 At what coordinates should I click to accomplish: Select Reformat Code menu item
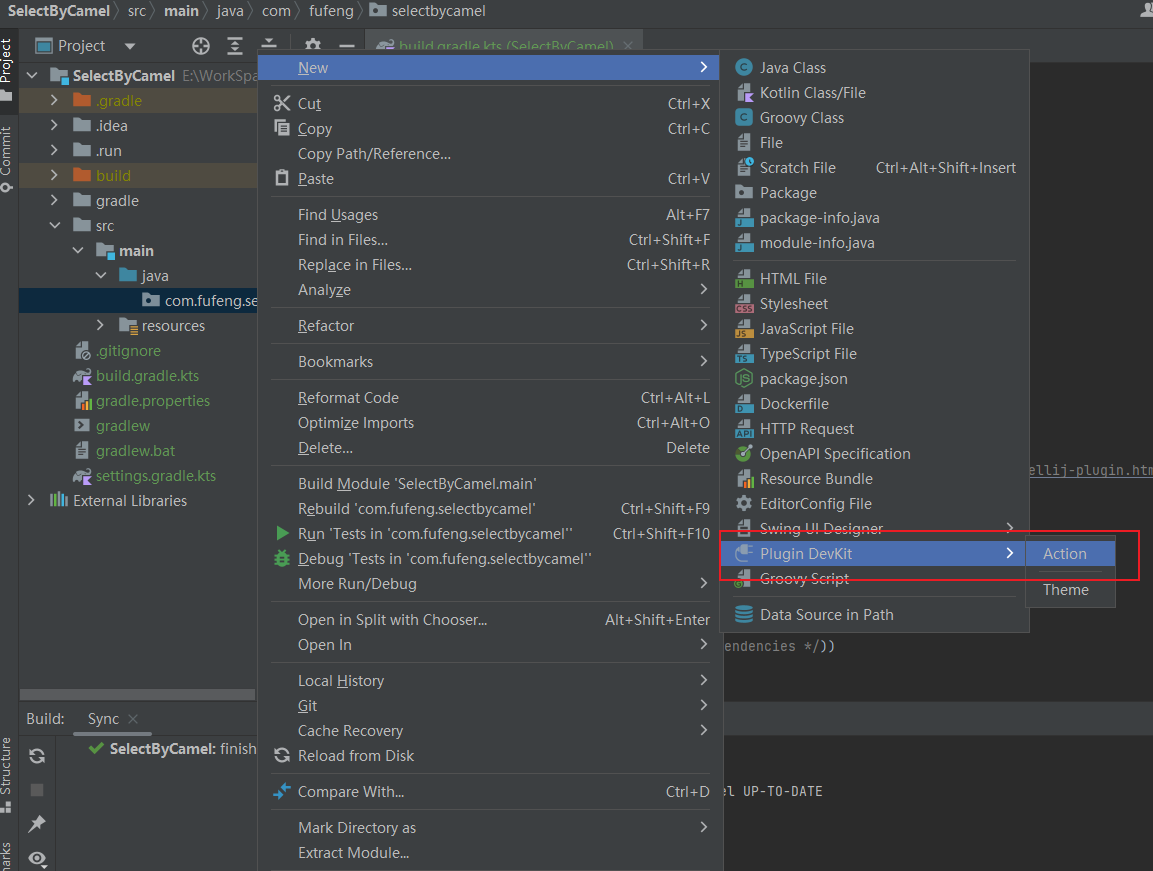(x=490, y=398)
